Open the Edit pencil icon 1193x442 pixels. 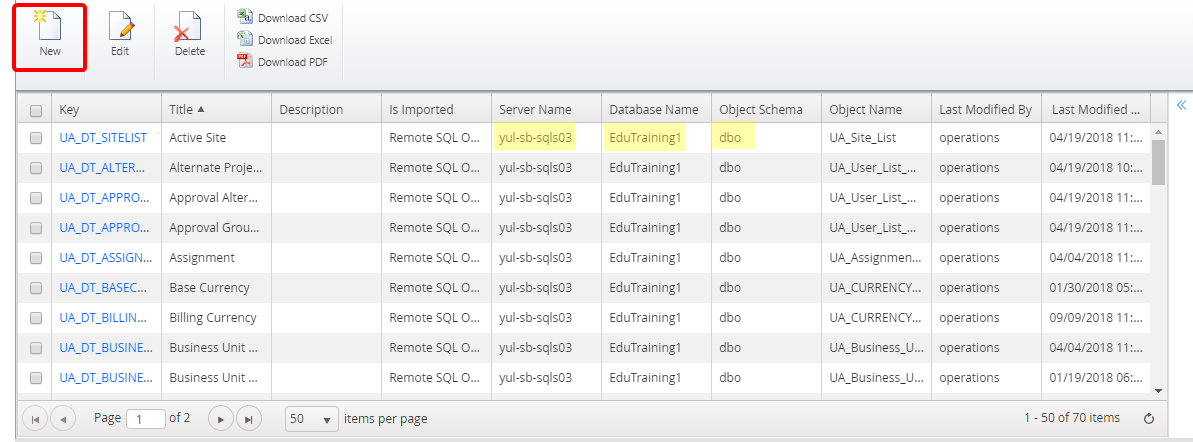[120, 26]
